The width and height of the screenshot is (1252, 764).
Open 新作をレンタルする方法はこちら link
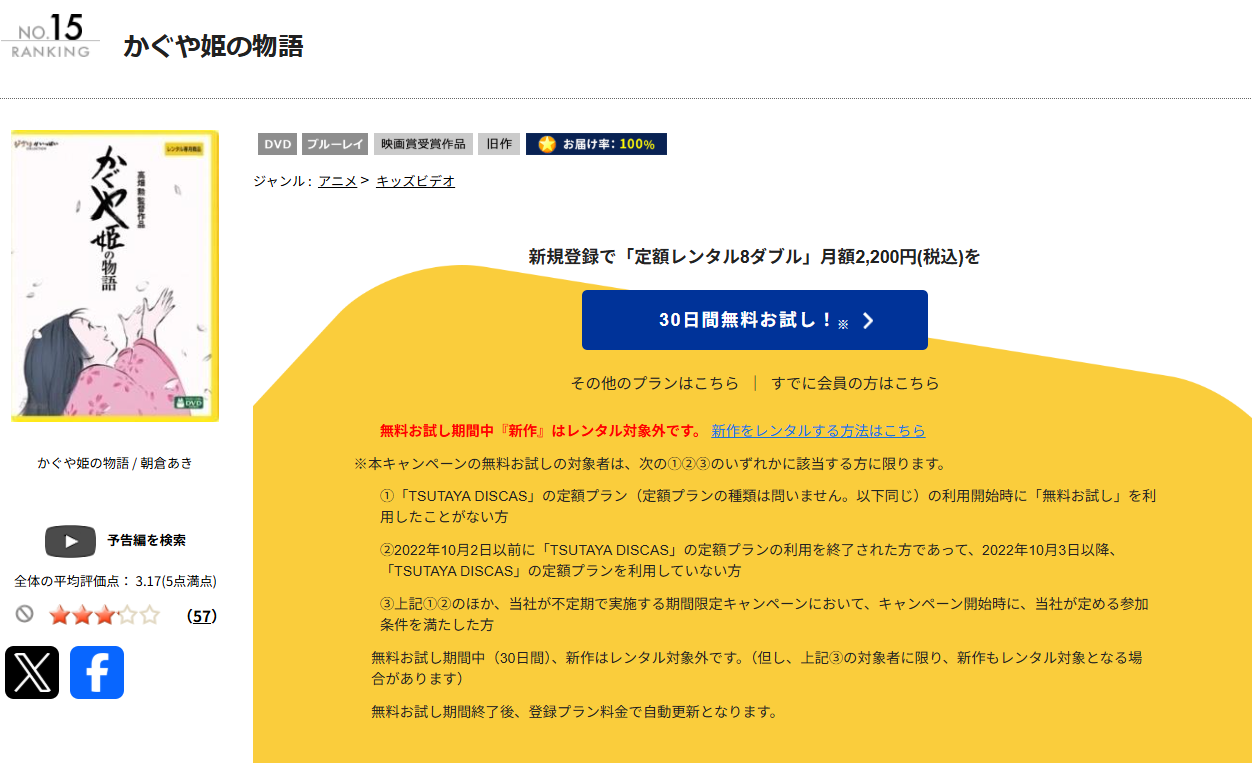point(818,431)
